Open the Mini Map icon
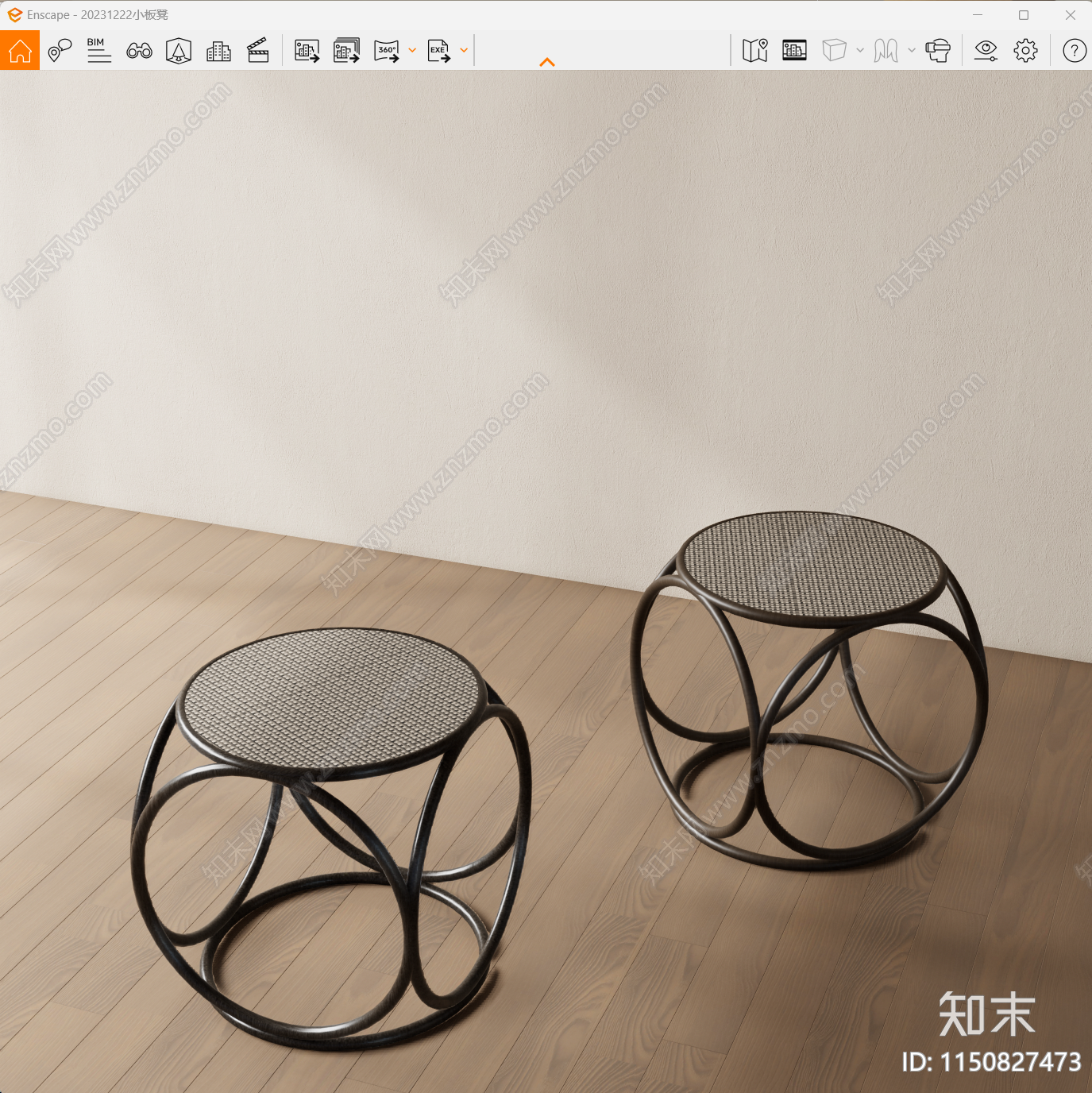Screen dimensions: 1092x1093 (x=754, y=51)
